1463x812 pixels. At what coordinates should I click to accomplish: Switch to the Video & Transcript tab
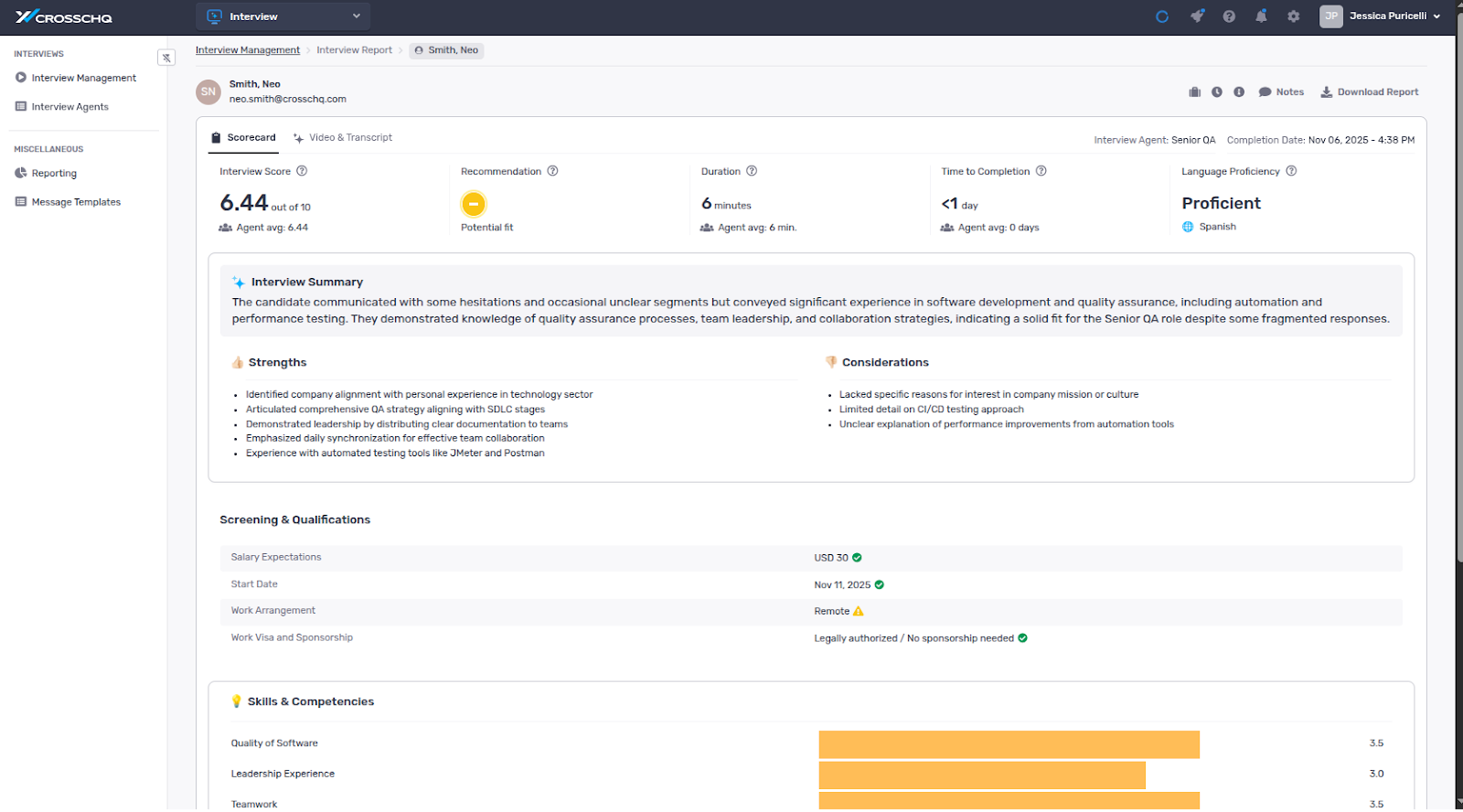[x=343, y=138]
